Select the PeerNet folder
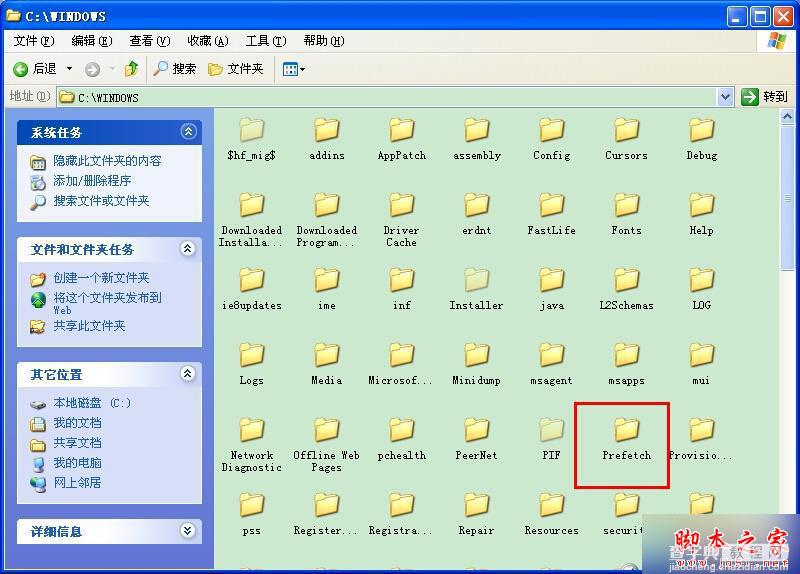The image size is (800, 574). tap(477, 439)
